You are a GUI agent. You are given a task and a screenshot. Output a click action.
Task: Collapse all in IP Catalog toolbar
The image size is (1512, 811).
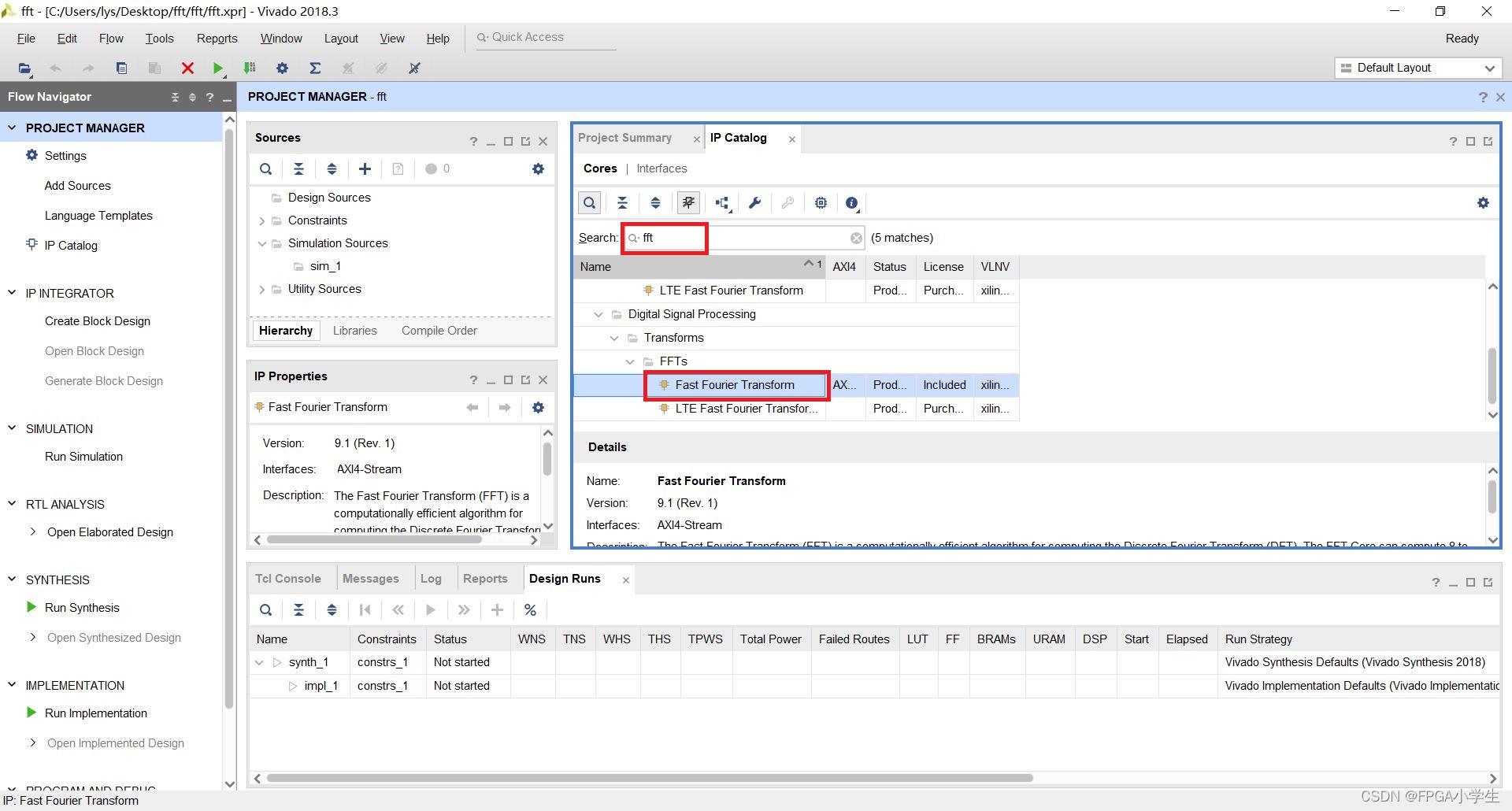622,203
